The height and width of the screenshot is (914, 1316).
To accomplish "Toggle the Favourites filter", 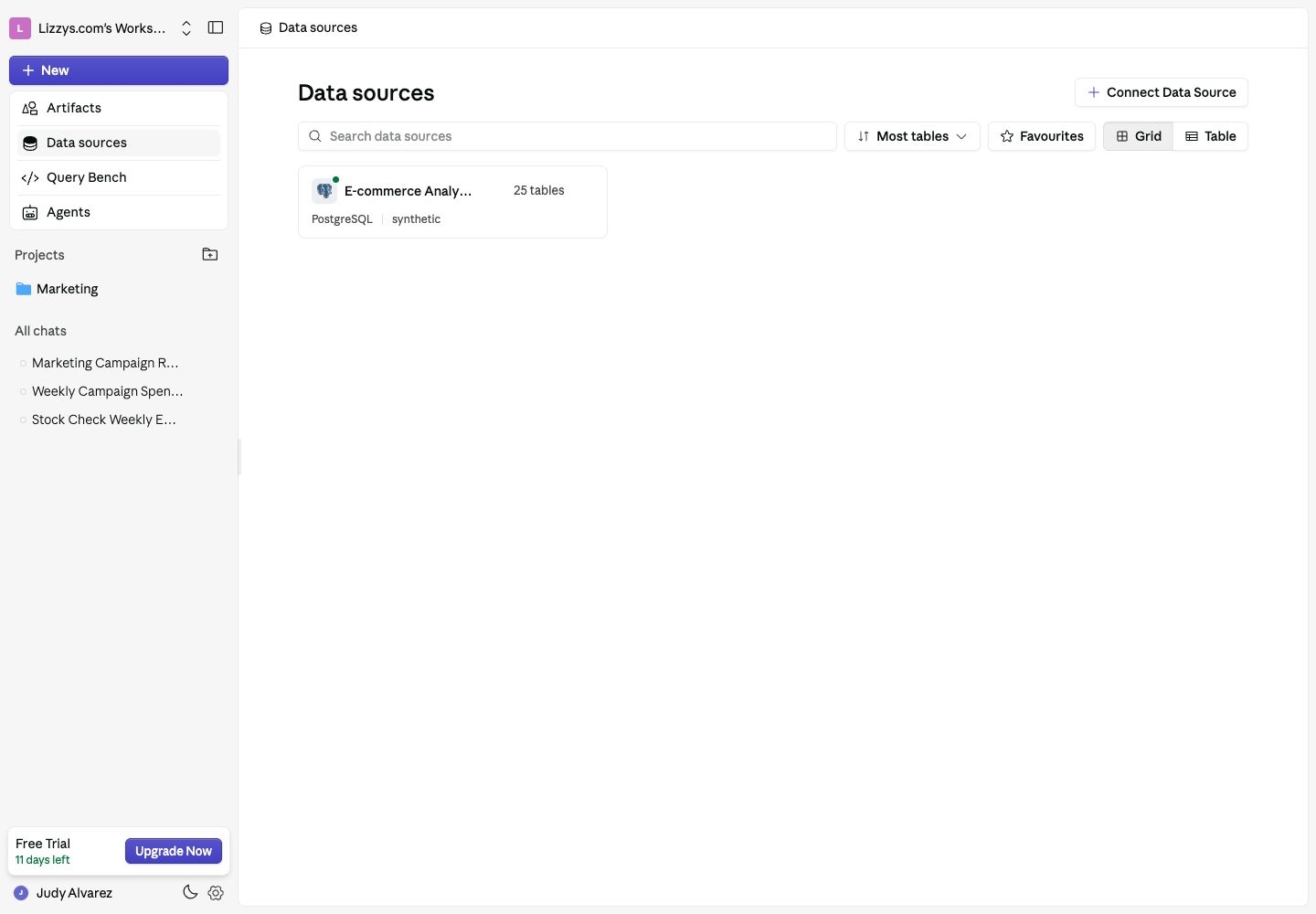I will click(1042, 136).
